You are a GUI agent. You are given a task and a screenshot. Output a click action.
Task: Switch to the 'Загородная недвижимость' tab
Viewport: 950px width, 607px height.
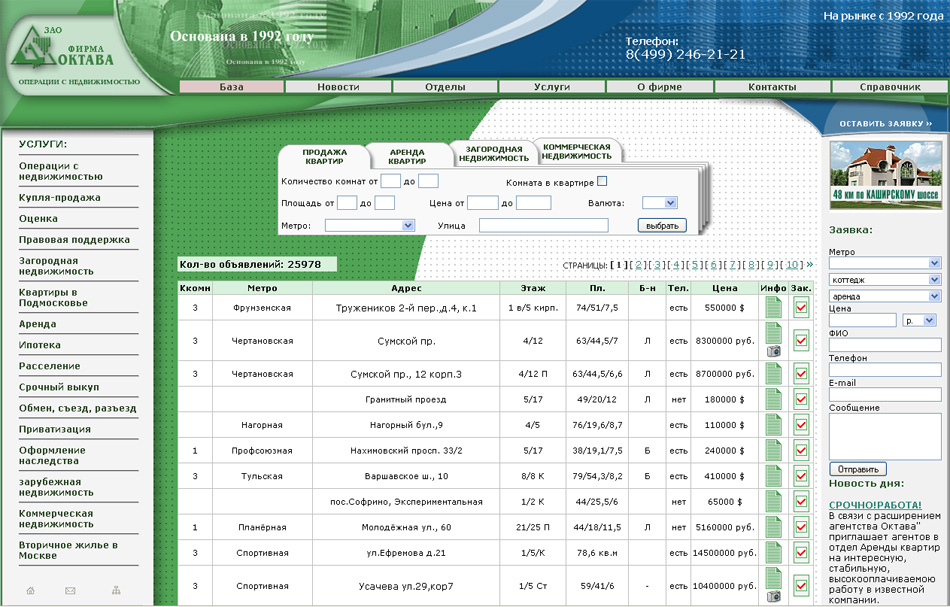[x=494, y=154]
